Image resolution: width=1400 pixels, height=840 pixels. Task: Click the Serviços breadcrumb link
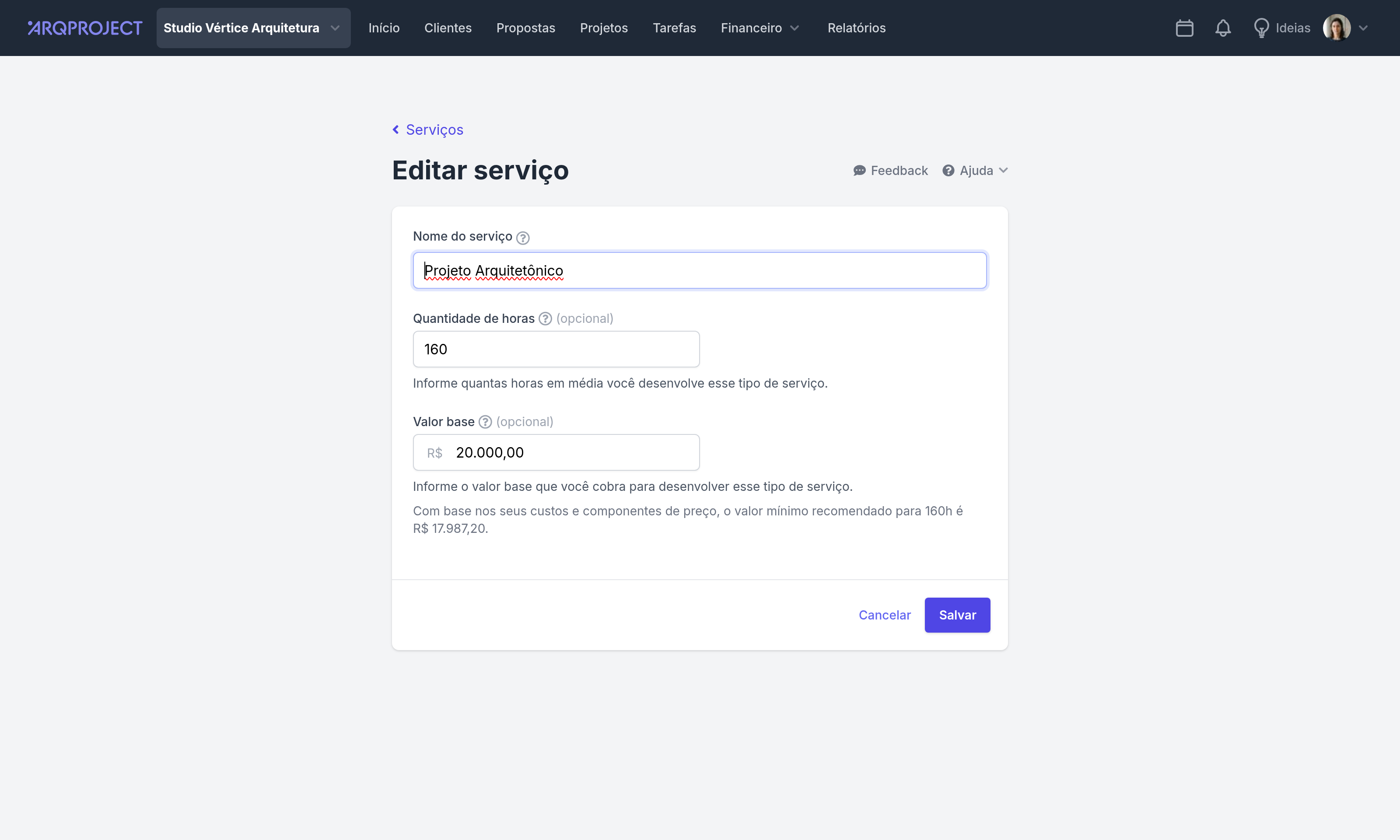click(x=434, y=129)
